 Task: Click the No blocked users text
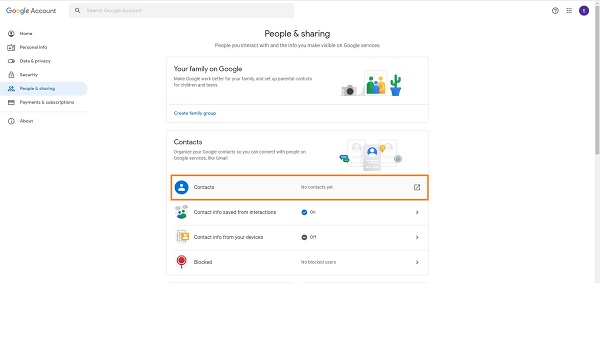318,263
